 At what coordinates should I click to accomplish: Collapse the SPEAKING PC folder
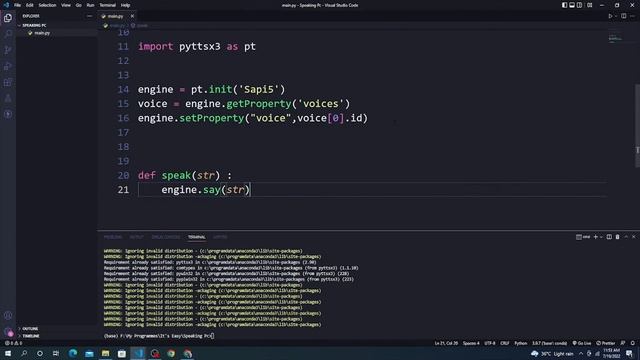pyautogui.click(x=33, y=25)
